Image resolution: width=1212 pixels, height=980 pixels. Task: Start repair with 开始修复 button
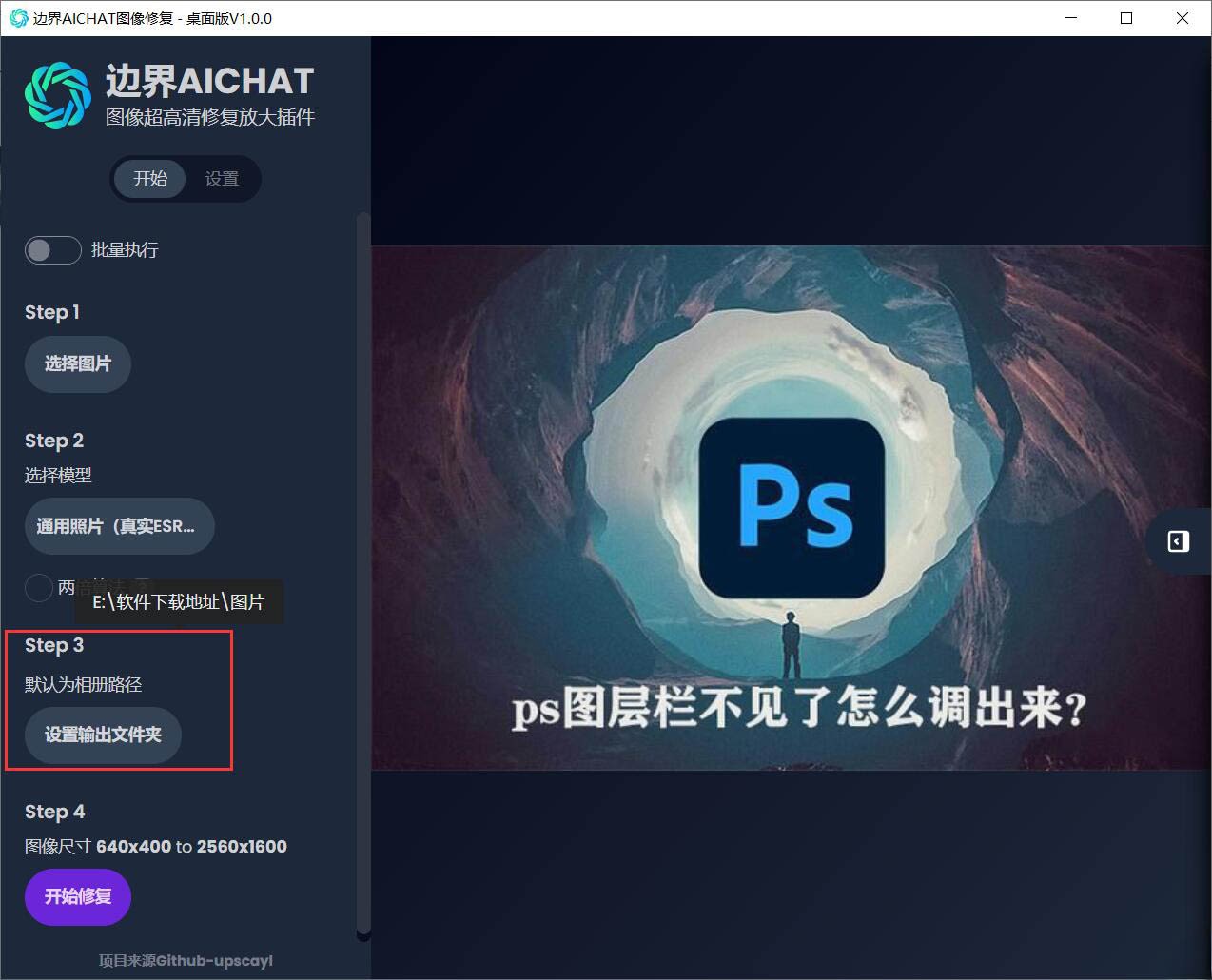coord(78,897)
